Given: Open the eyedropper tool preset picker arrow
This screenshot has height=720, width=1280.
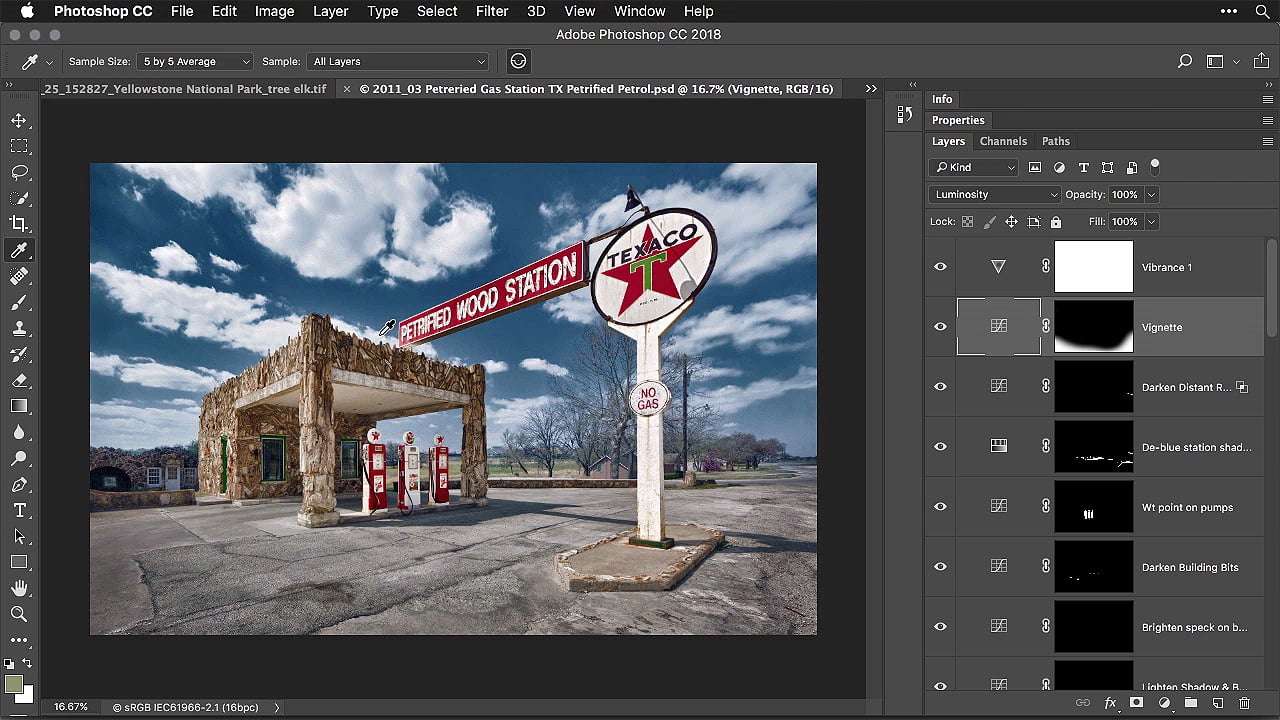Looking at the screenshot, I should (49, 62).
